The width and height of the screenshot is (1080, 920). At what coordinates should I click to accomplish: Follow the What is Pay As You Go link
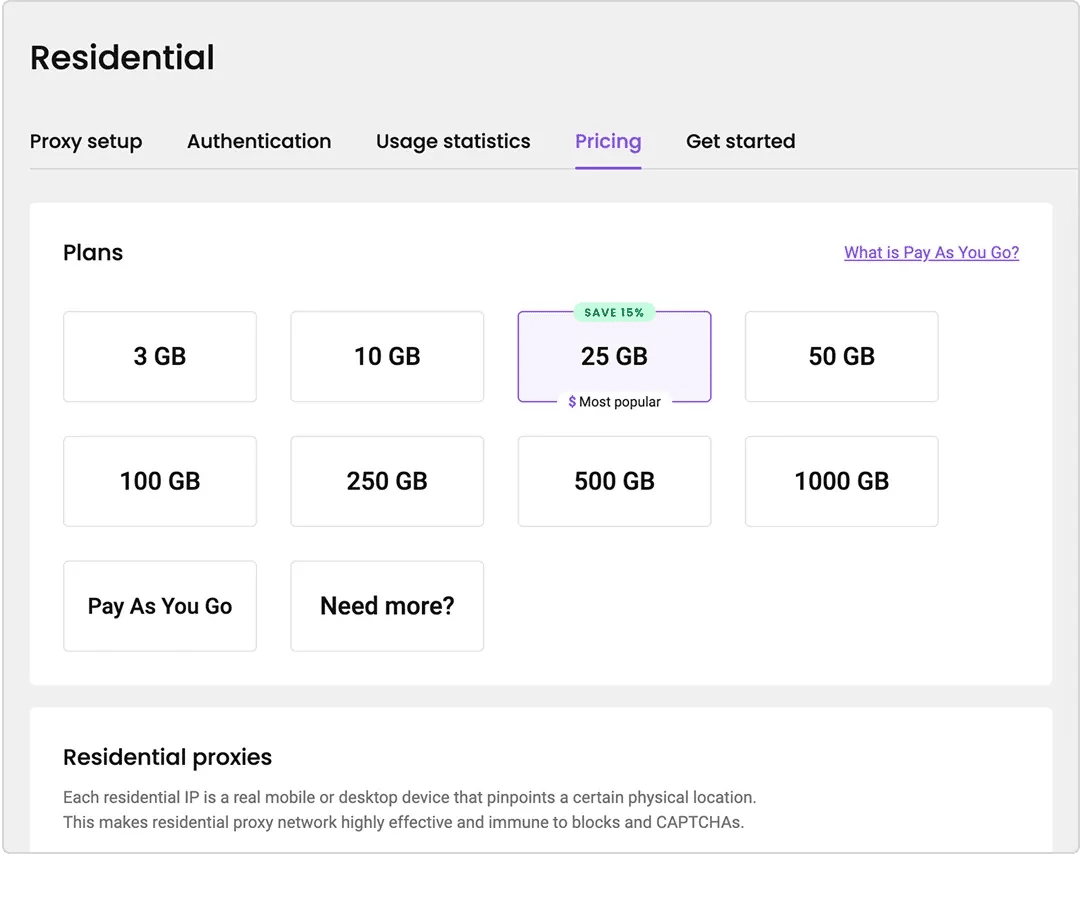pos(931,253)
